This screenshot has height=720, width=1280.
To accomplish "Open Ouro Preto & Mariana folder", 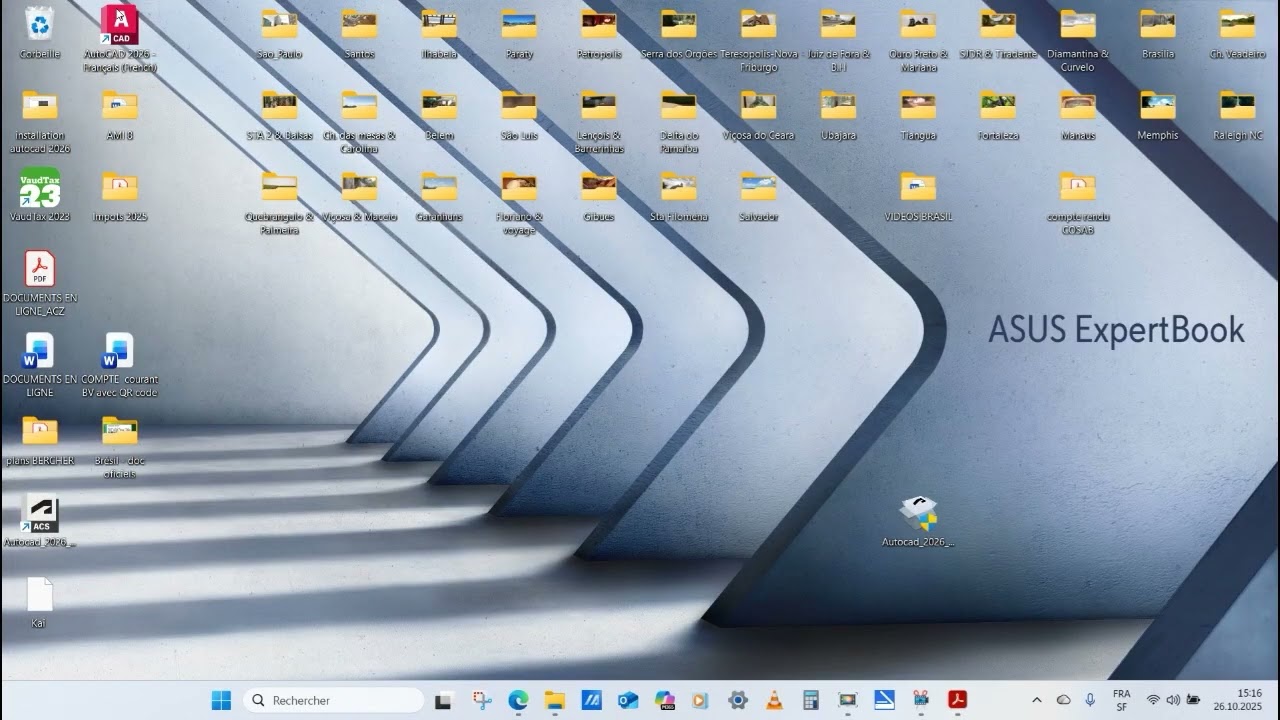I will tap(918, 39).
